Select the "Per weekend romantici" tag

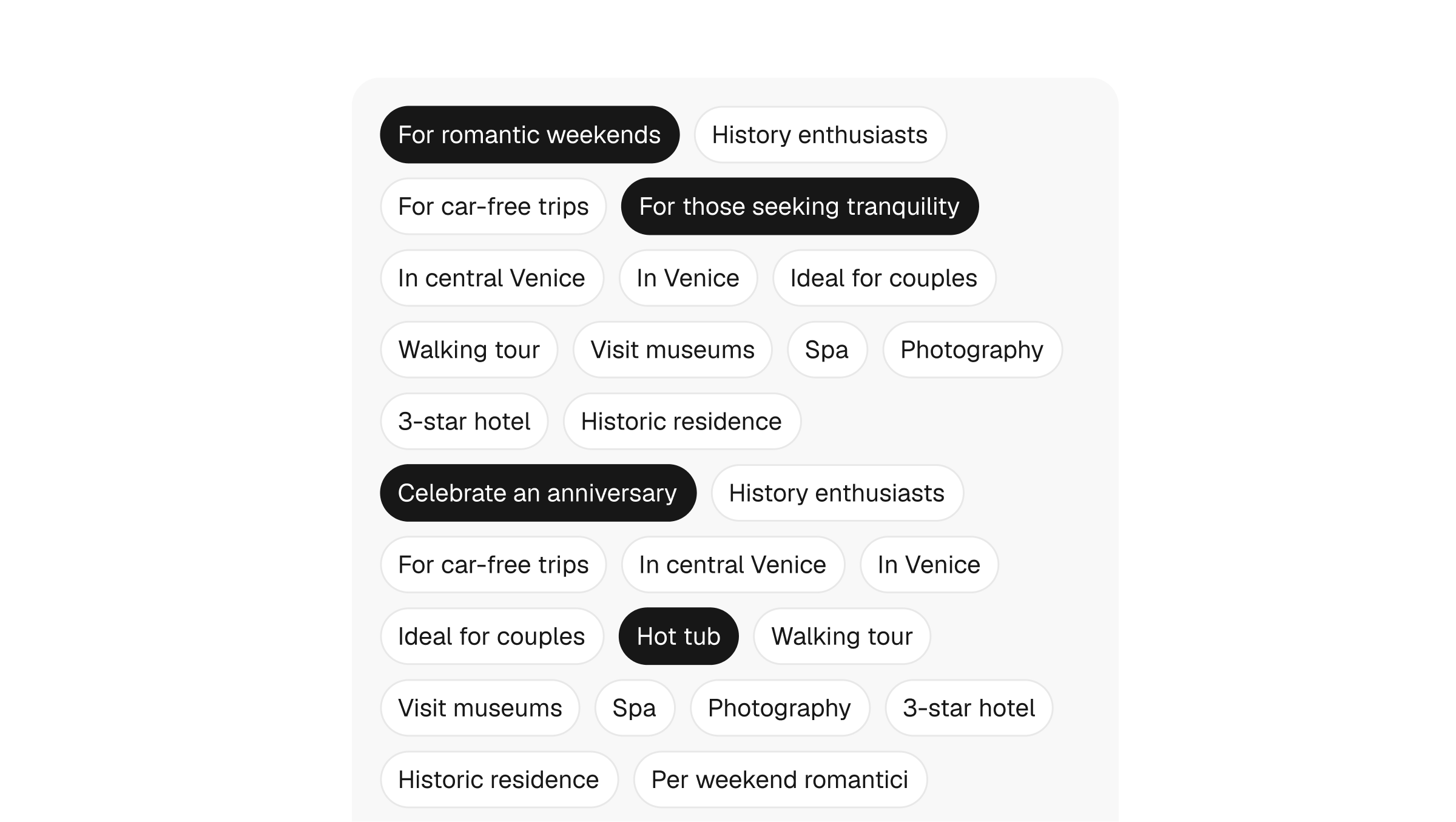click(780, 779)
